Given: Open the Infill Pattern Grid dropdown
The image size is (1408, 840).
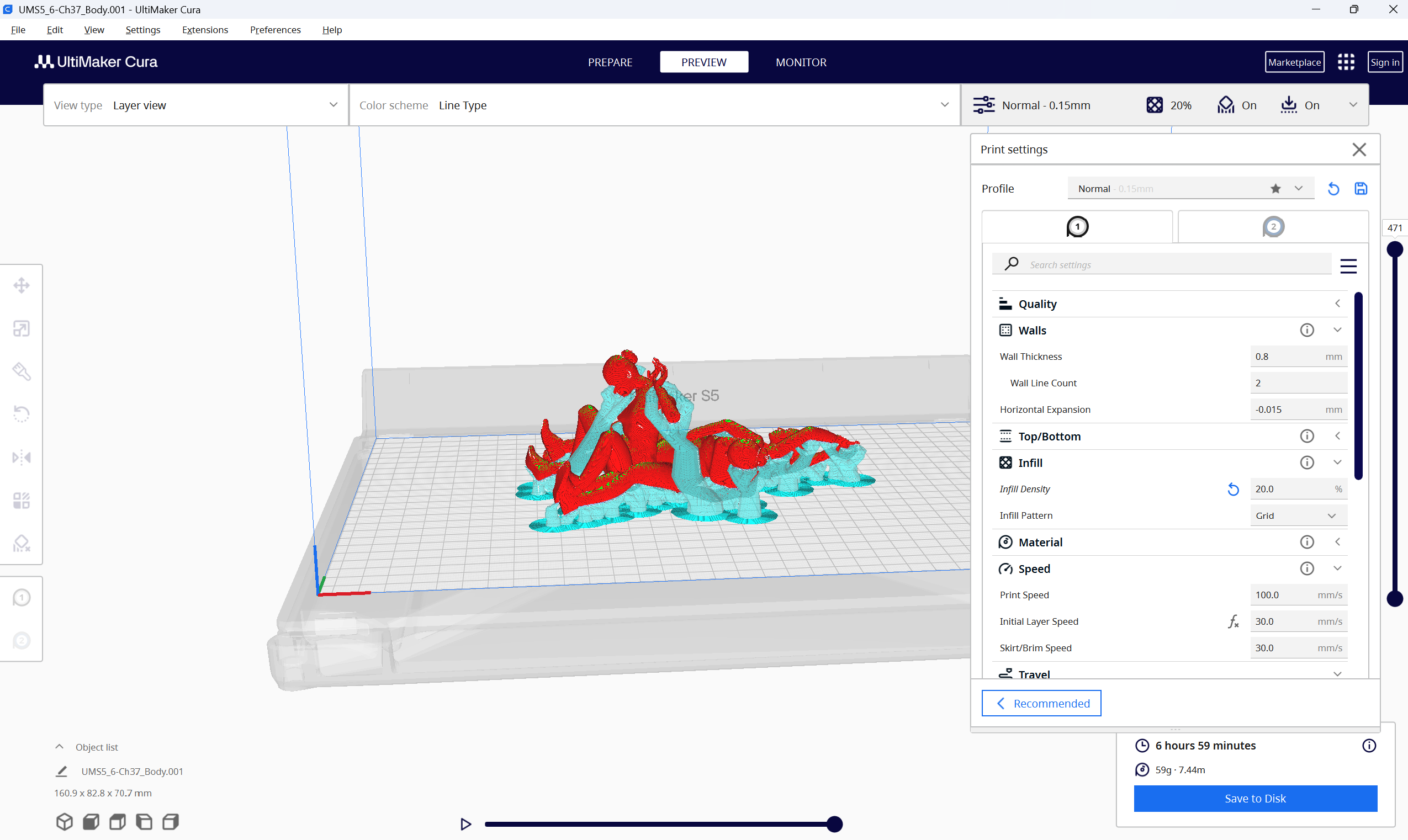Looking at the screenshot, I should click(1298, 515).
